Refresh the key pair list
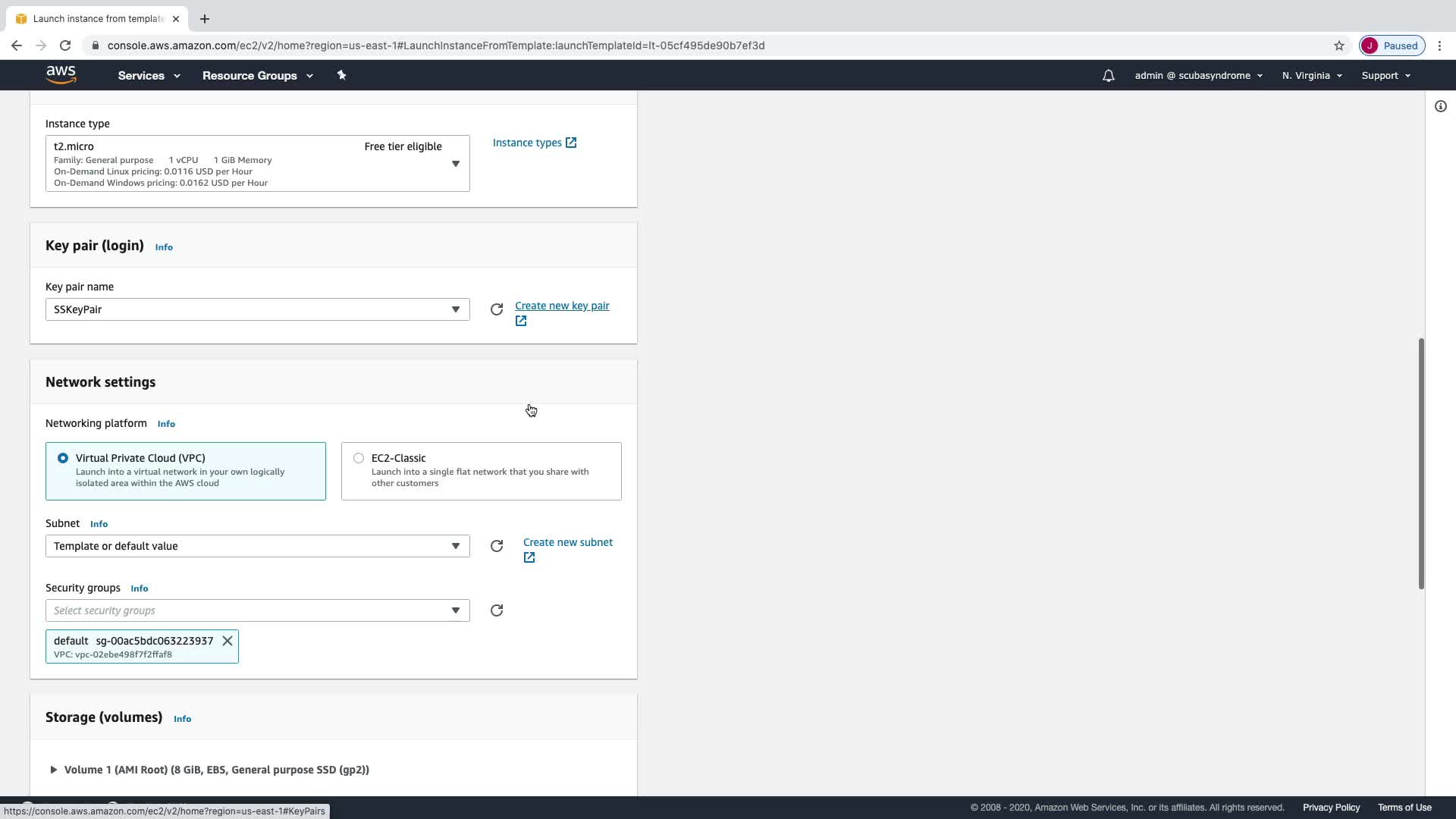The image size is (1456, 819). click(x=497, y=309)
